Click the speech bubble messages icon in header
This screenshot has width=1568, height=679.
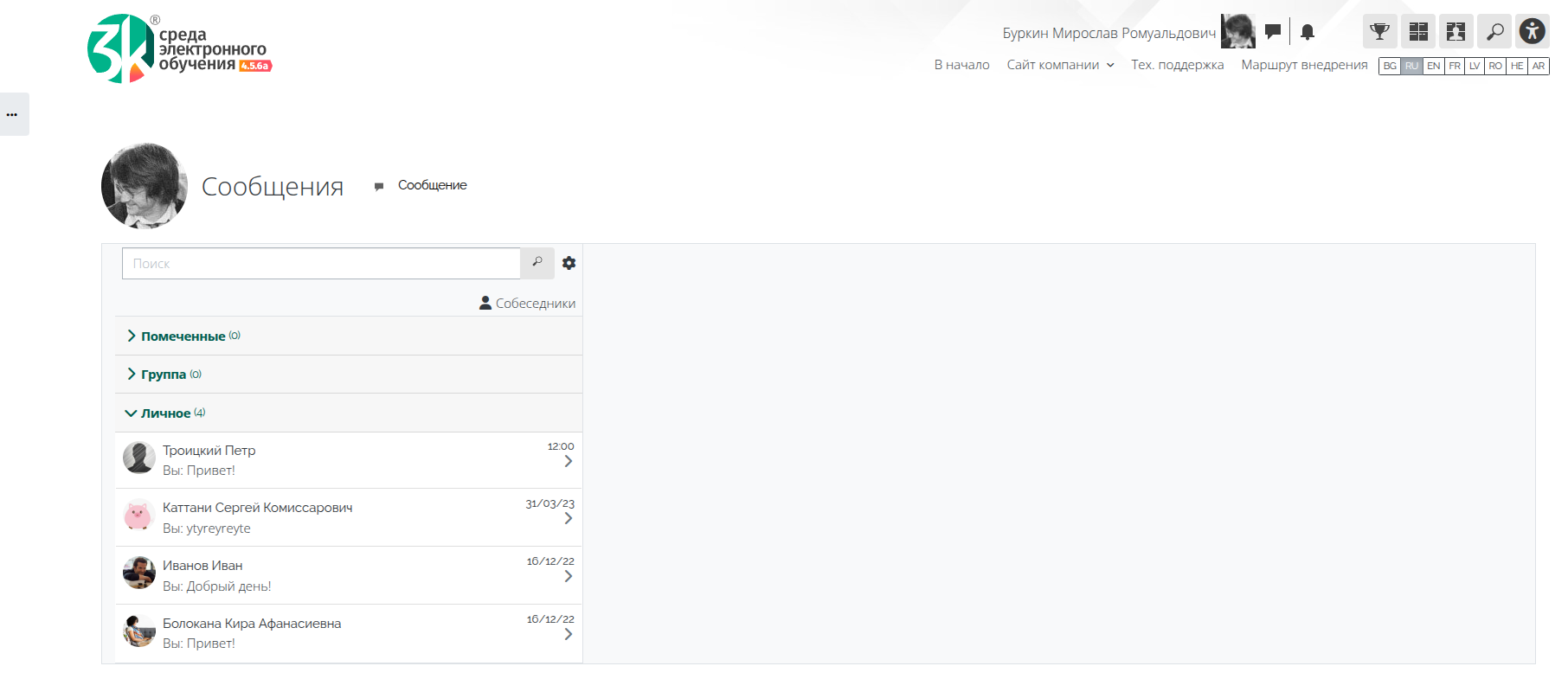pyautogui.click(x=1272, y=32)
